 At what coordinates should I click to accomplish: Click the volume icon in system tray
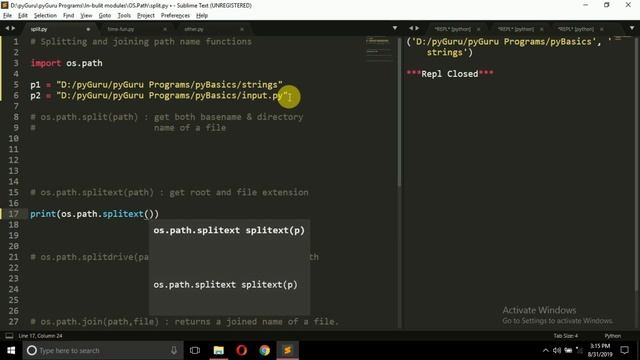click(x=557, y=350)
